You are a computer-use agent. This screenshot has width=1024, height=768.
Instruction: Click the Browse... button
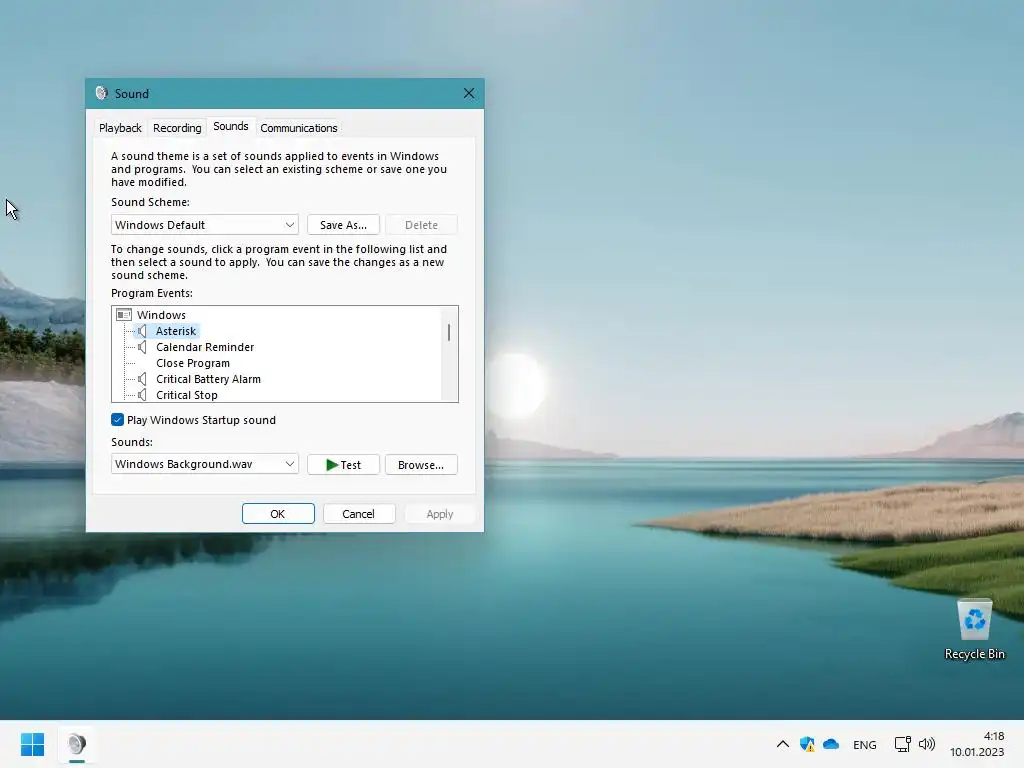click(x=421, y=464)
